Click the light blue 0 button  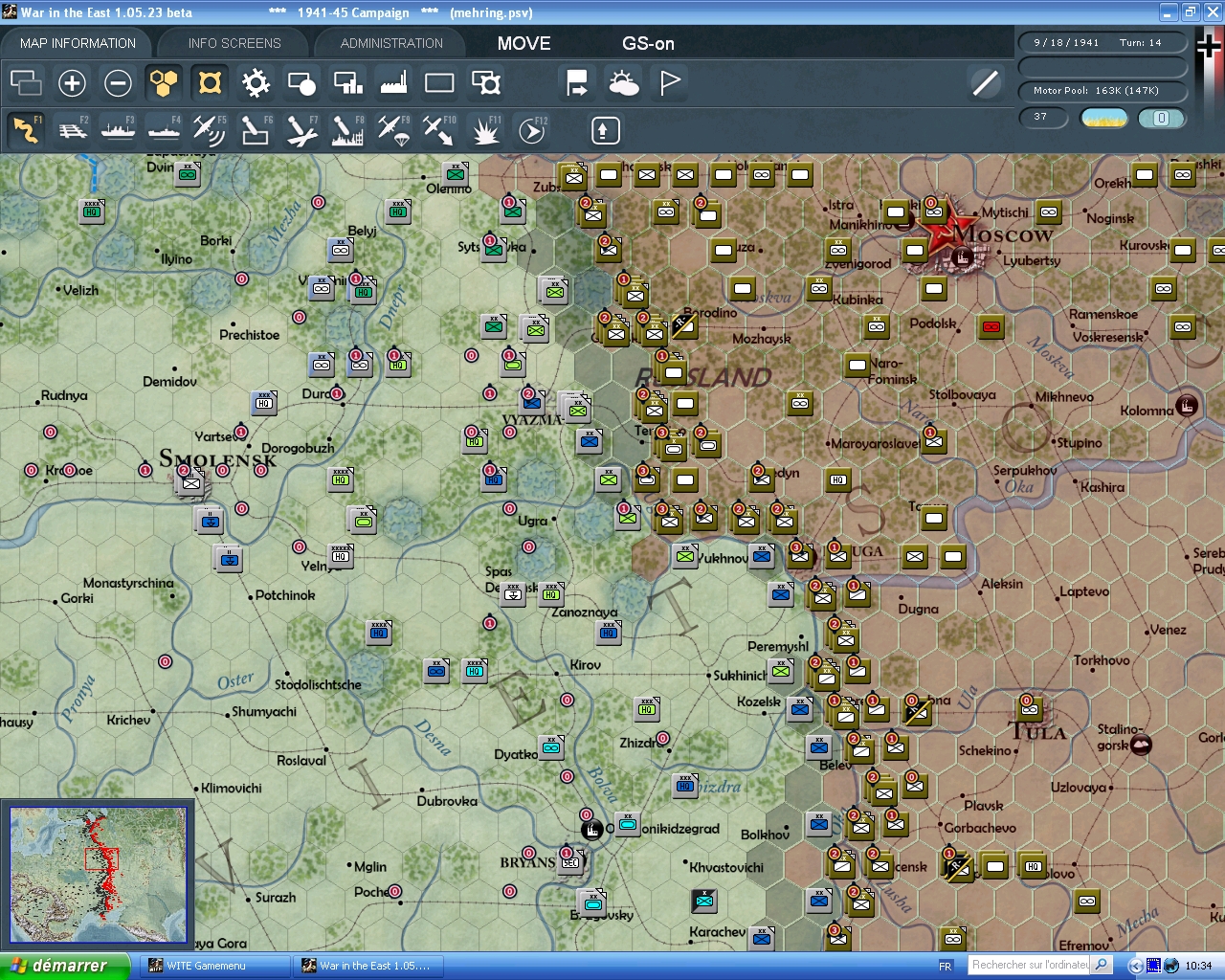click(1162, 118)
